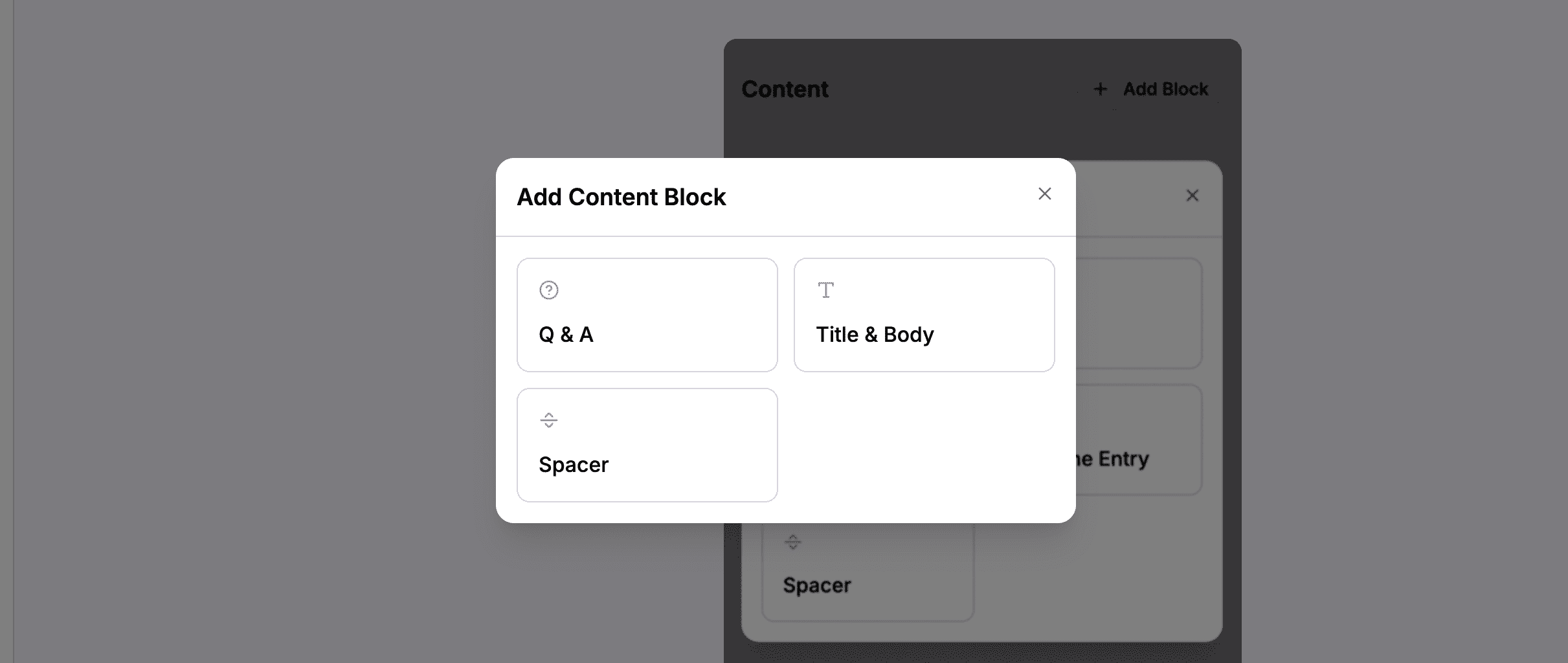
Task: Click the Add Block button
Action: (x=1152, y=89)
